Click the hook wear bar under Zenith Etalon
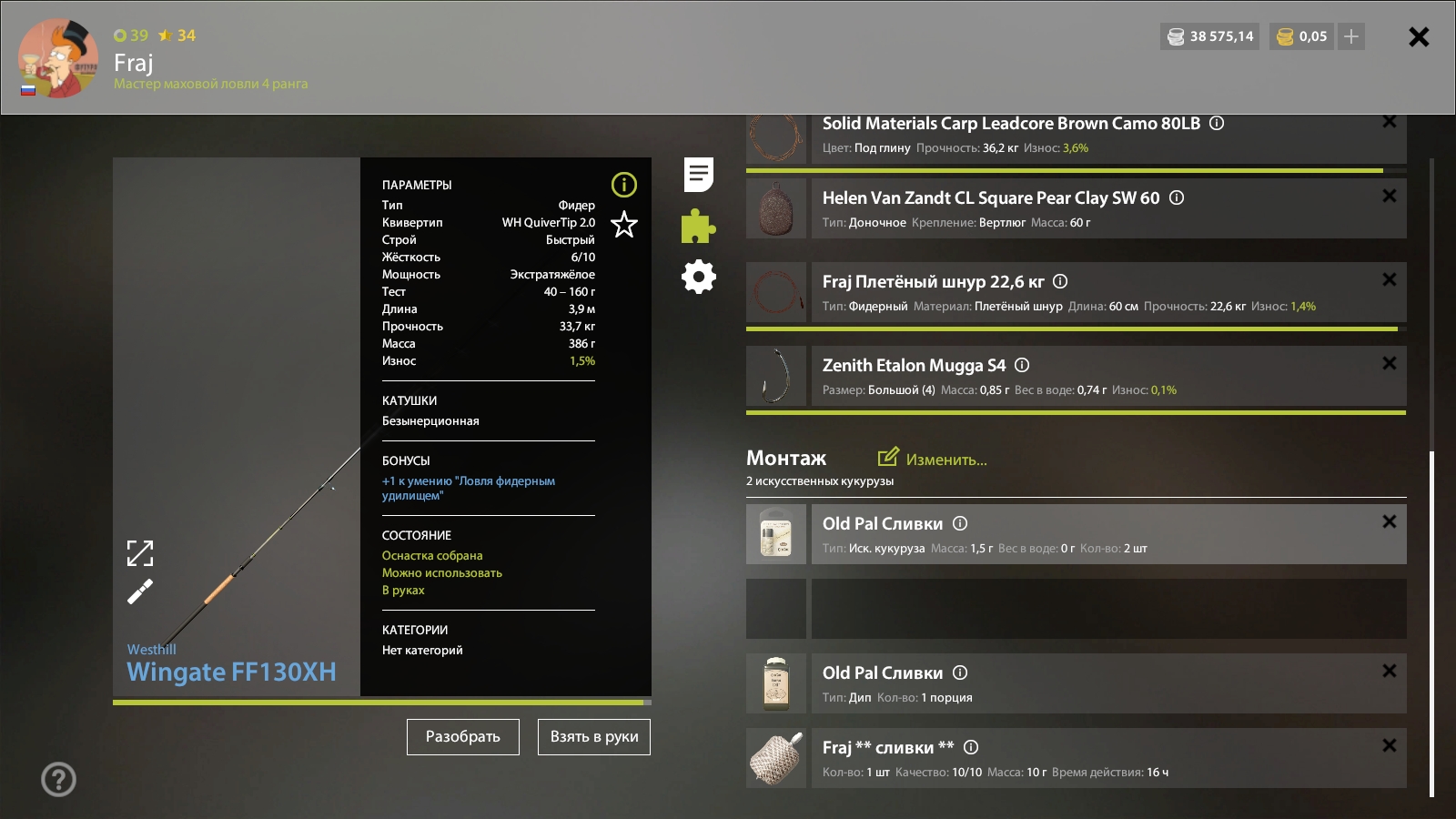Viewport: 1456px width, 819px height. (x=1077, y=412)
